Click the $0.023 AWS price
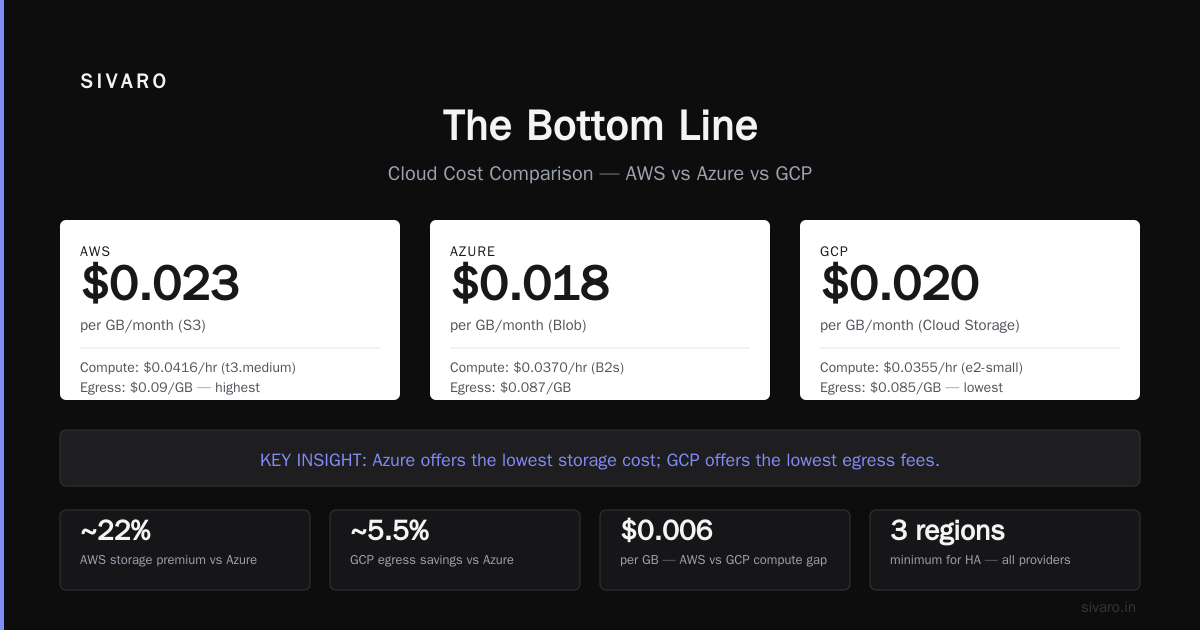Viewport: 1200px width, 630px height. (160, 284)
